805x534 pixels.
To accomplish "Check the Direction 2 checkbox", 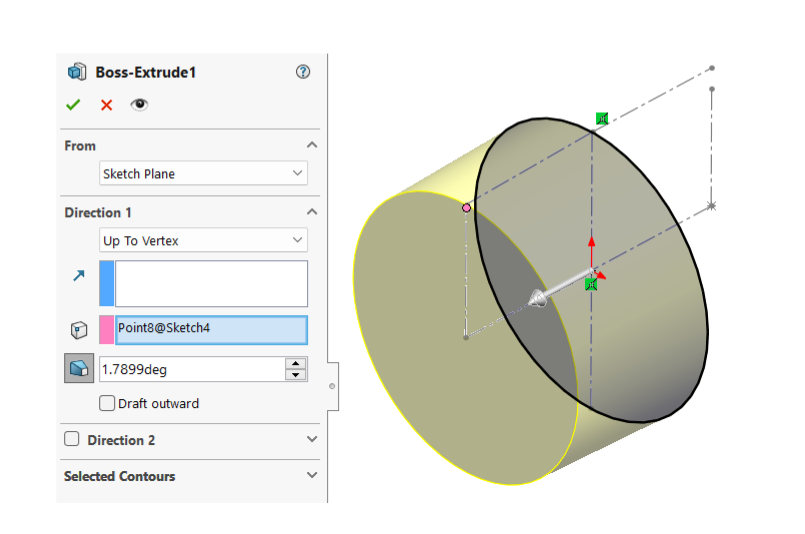I will (72, 440).
